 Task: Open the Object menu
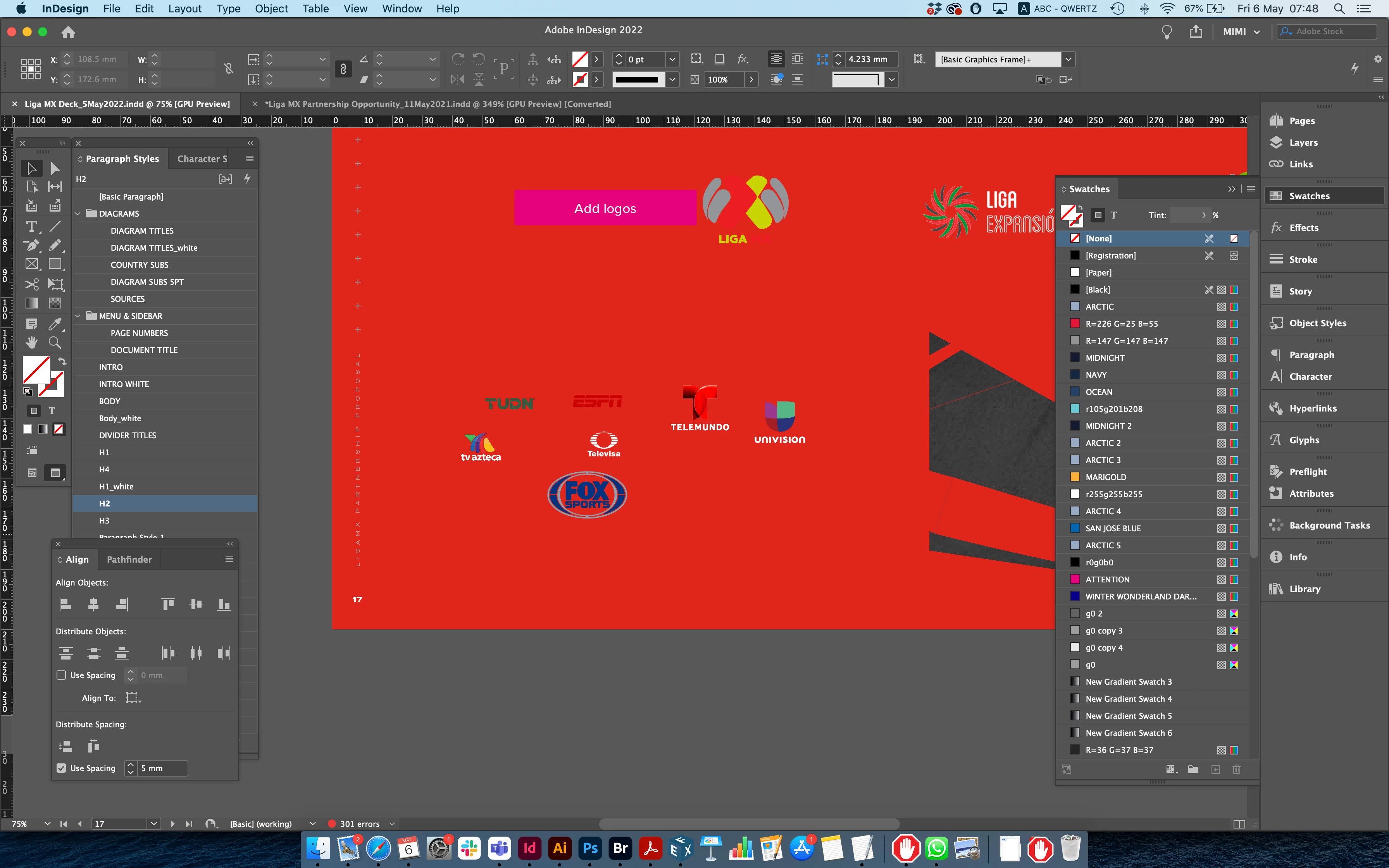(271, 9)
